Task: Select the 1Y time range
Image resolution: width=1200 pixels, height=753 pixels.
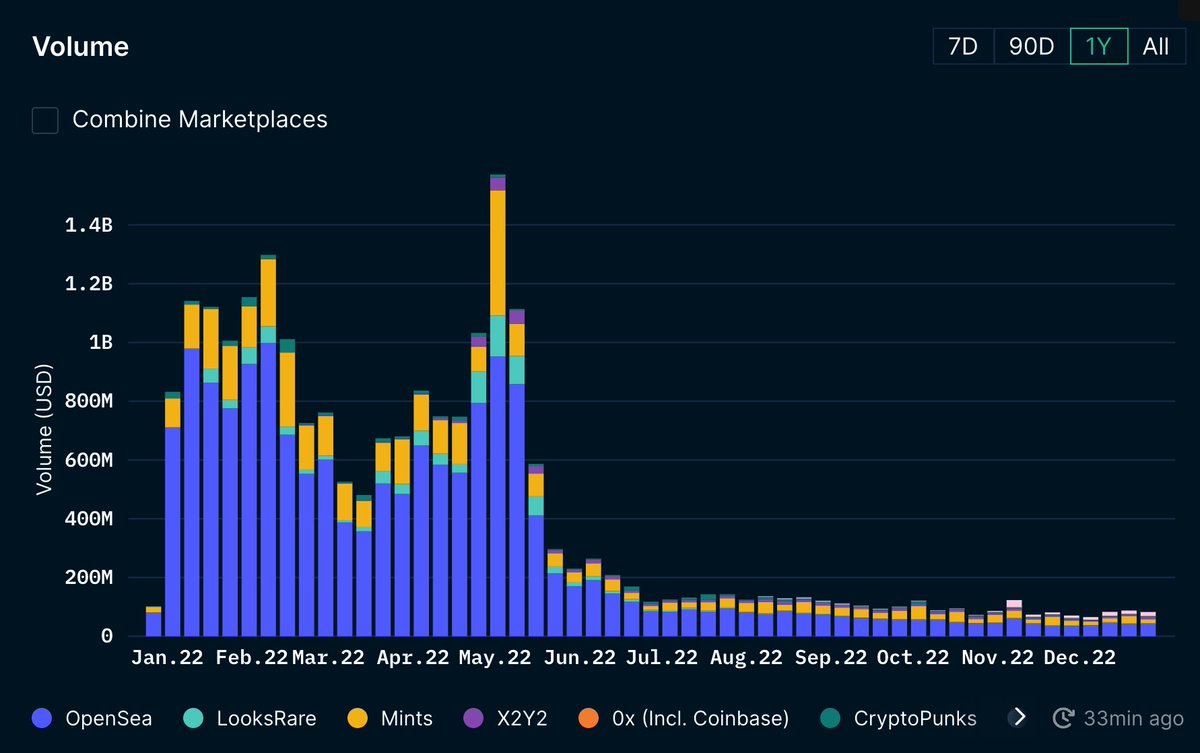Action: coord(1099,47)
